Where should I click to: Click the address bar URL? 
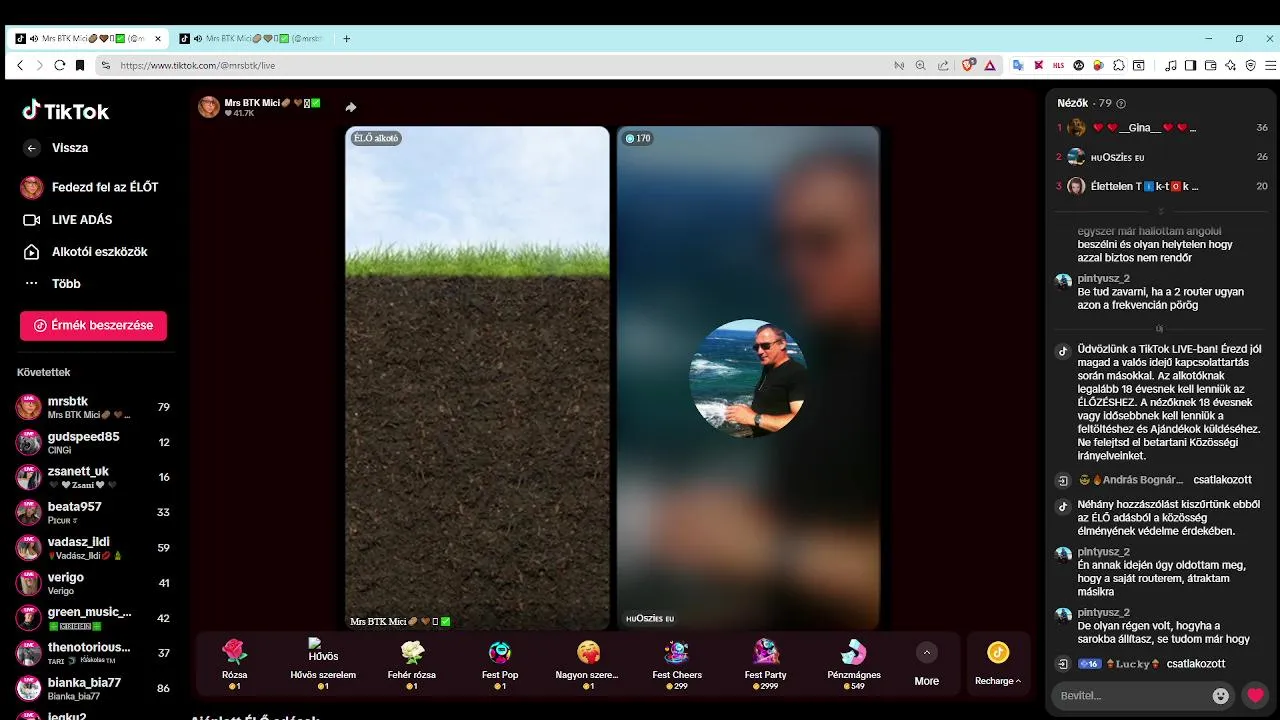197,65
